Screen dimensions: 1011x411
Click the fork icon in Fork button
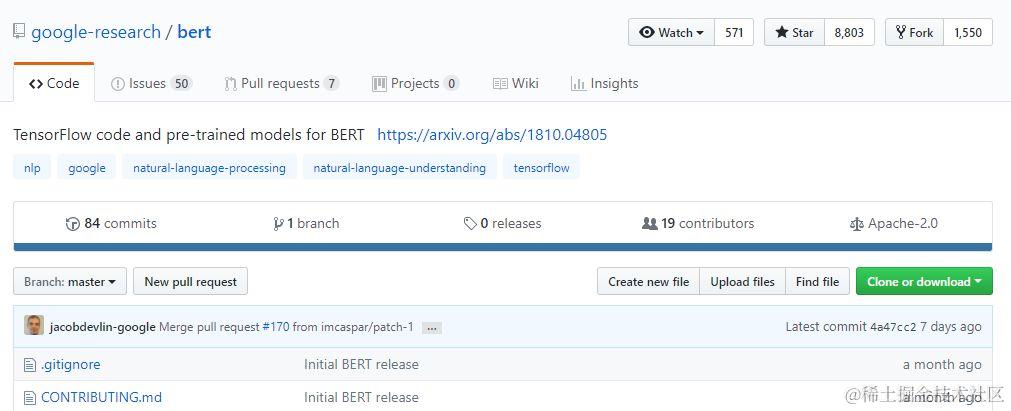(900, 32)
